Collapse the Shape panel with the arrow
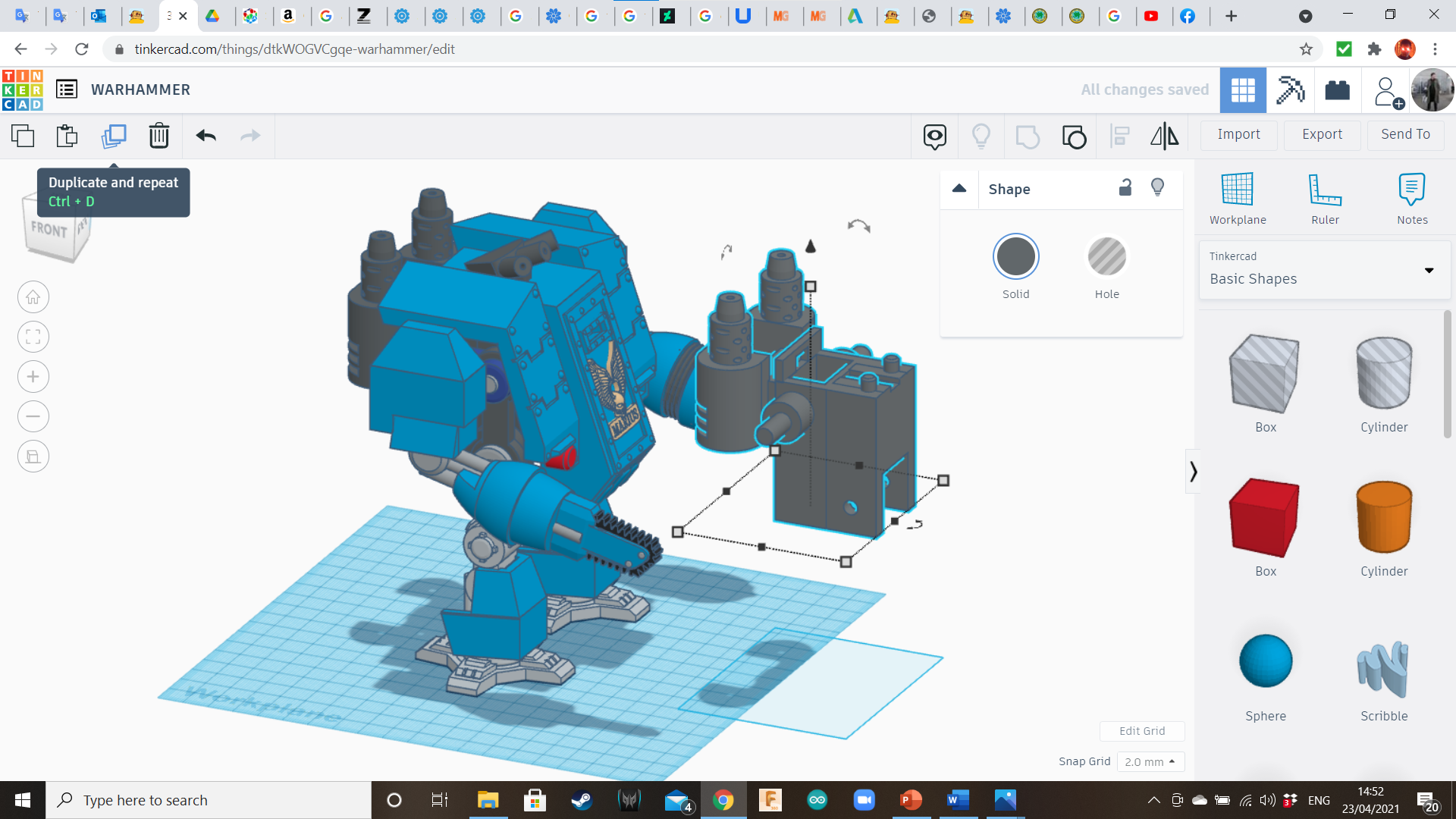 click(959, 188)
